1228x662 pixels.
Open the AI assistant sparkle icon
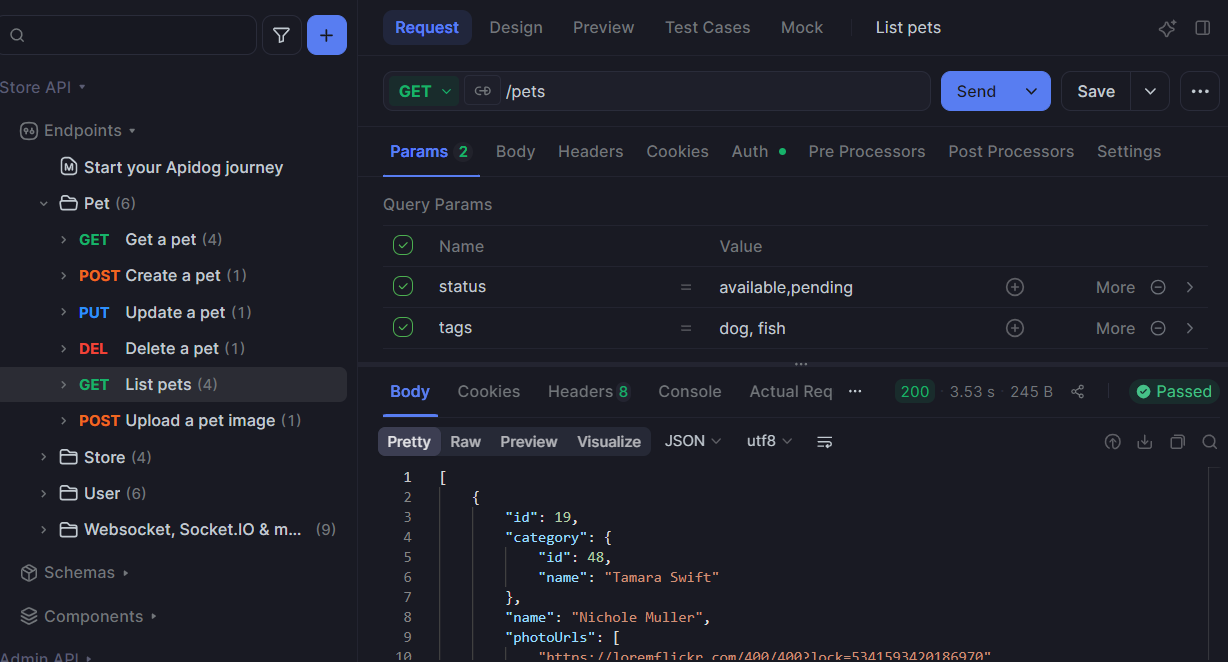click(x=1167, y=28)
